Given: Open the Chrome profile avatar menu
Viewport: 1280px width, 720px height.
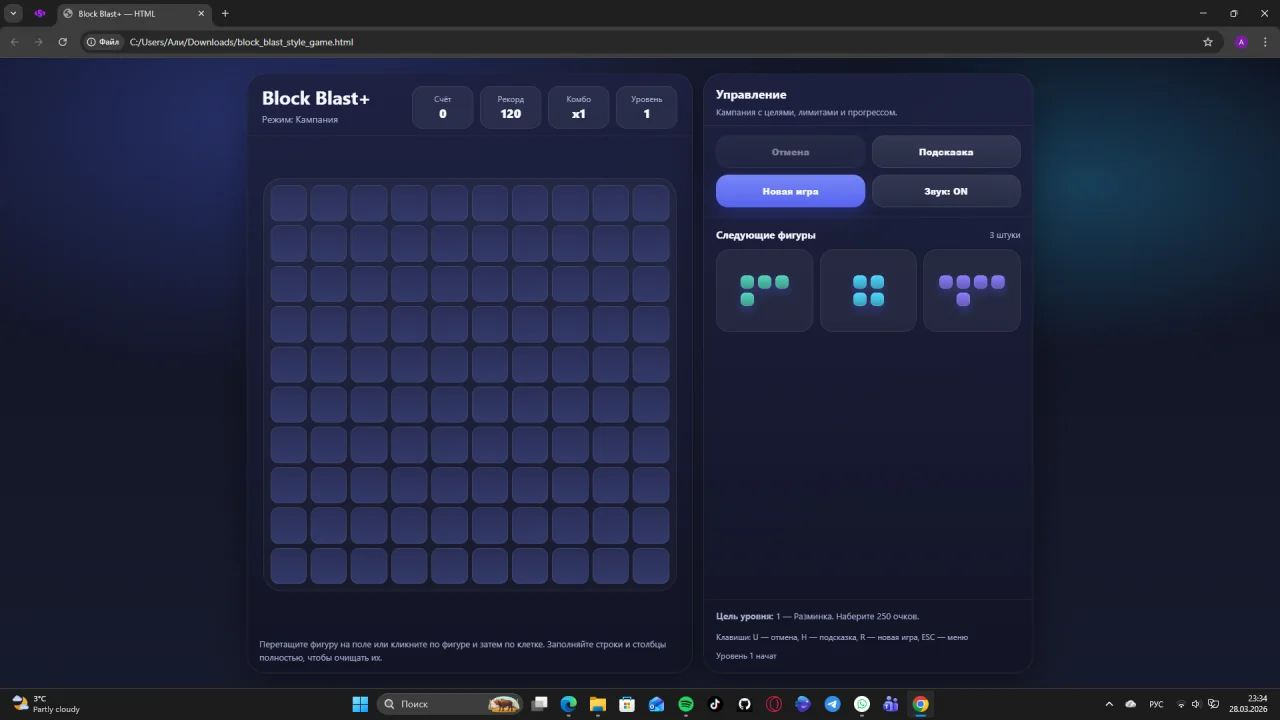Looking at the screenshot, I should [1241, 42].
